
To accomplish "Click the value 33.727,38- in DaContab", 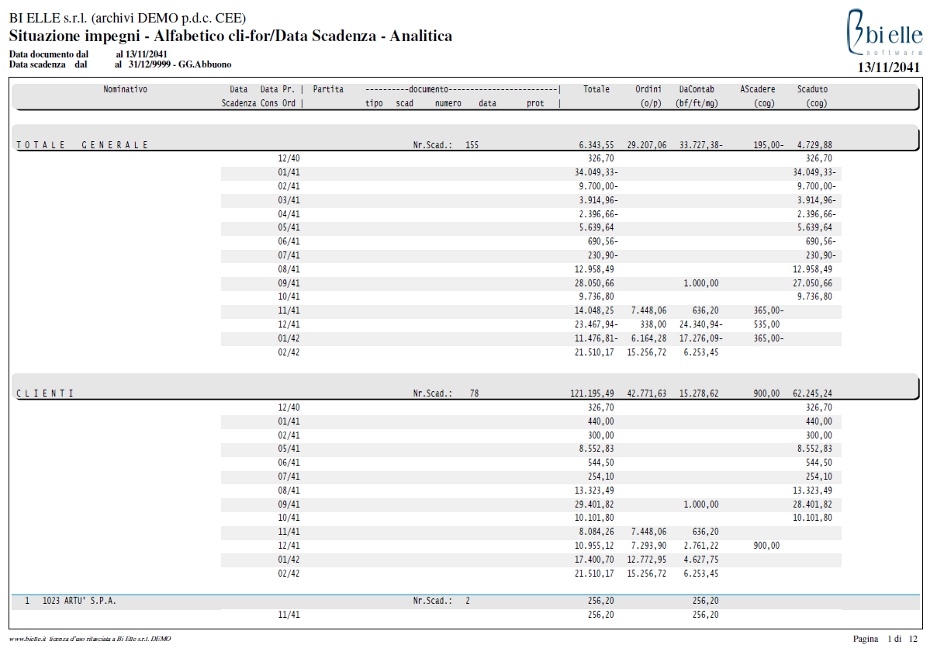I will pos(701,145).
